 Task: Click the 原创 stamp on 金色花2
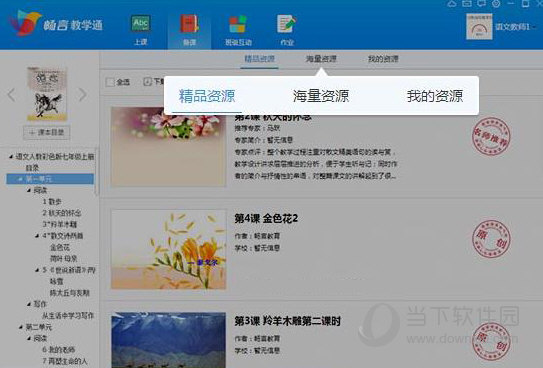point(491,239)
